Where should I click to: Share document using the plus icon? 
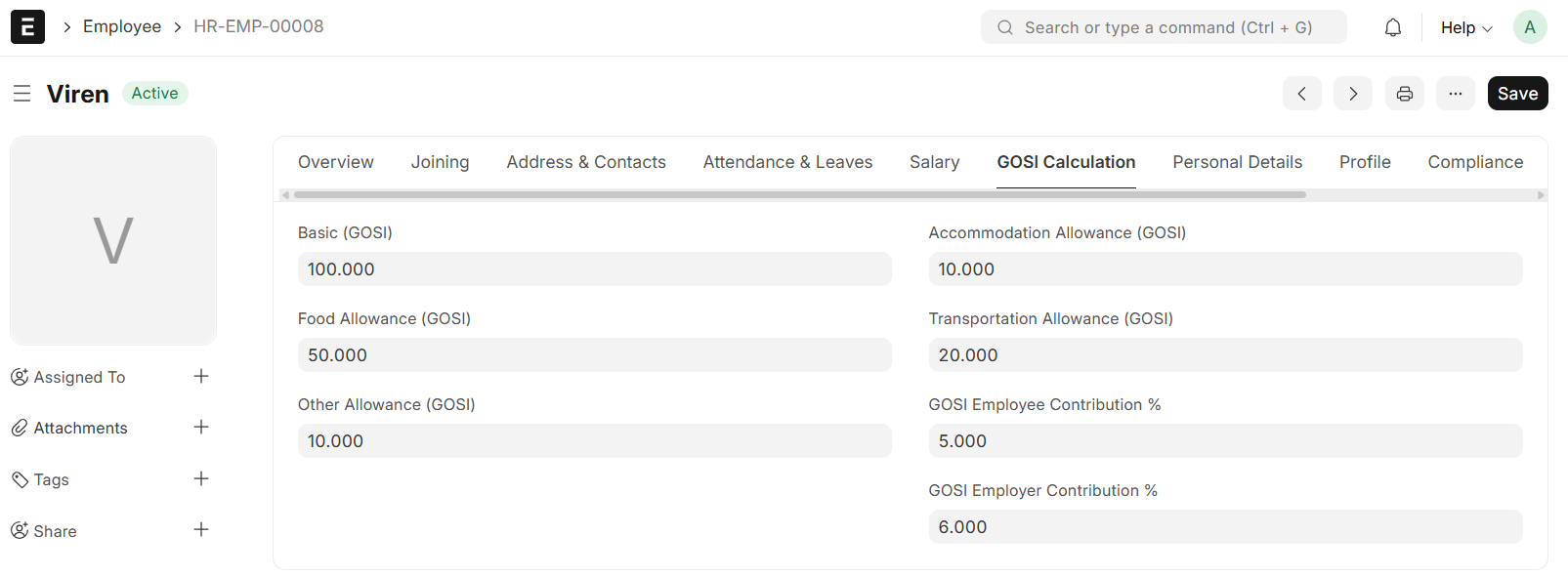pyautogui.click(x=201, y=530)
